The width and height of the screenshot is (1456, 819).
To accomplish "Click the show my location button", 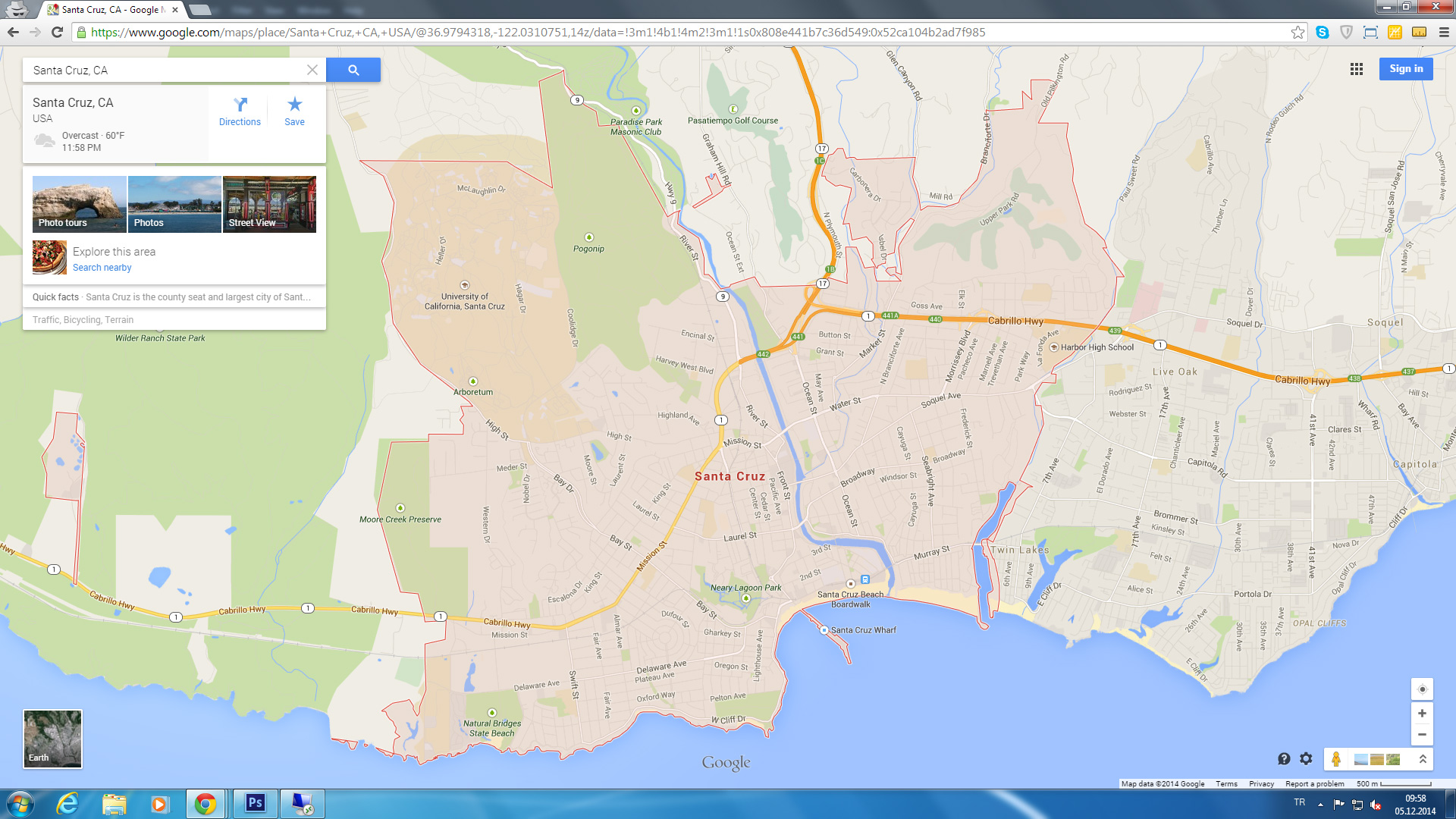I will [1422, 689].
